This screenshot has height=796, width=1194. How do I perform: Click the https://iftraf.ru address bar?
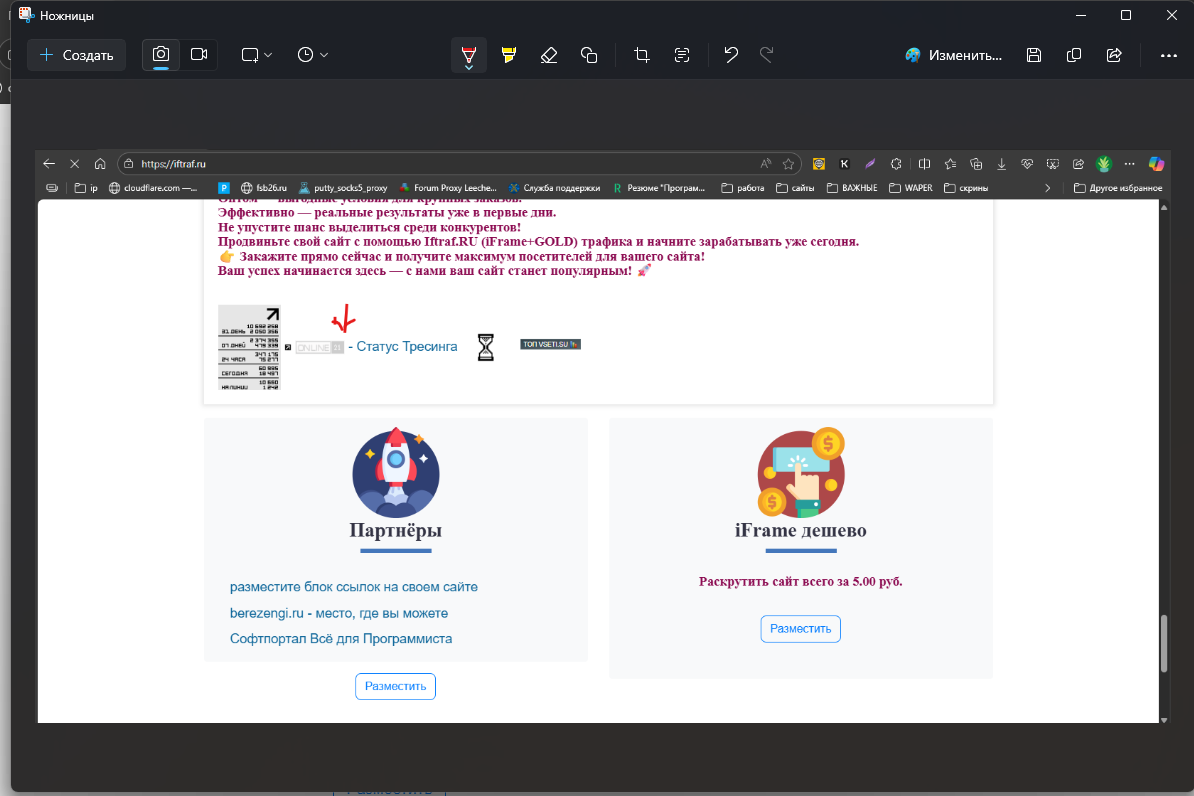[x=459, y=164]
